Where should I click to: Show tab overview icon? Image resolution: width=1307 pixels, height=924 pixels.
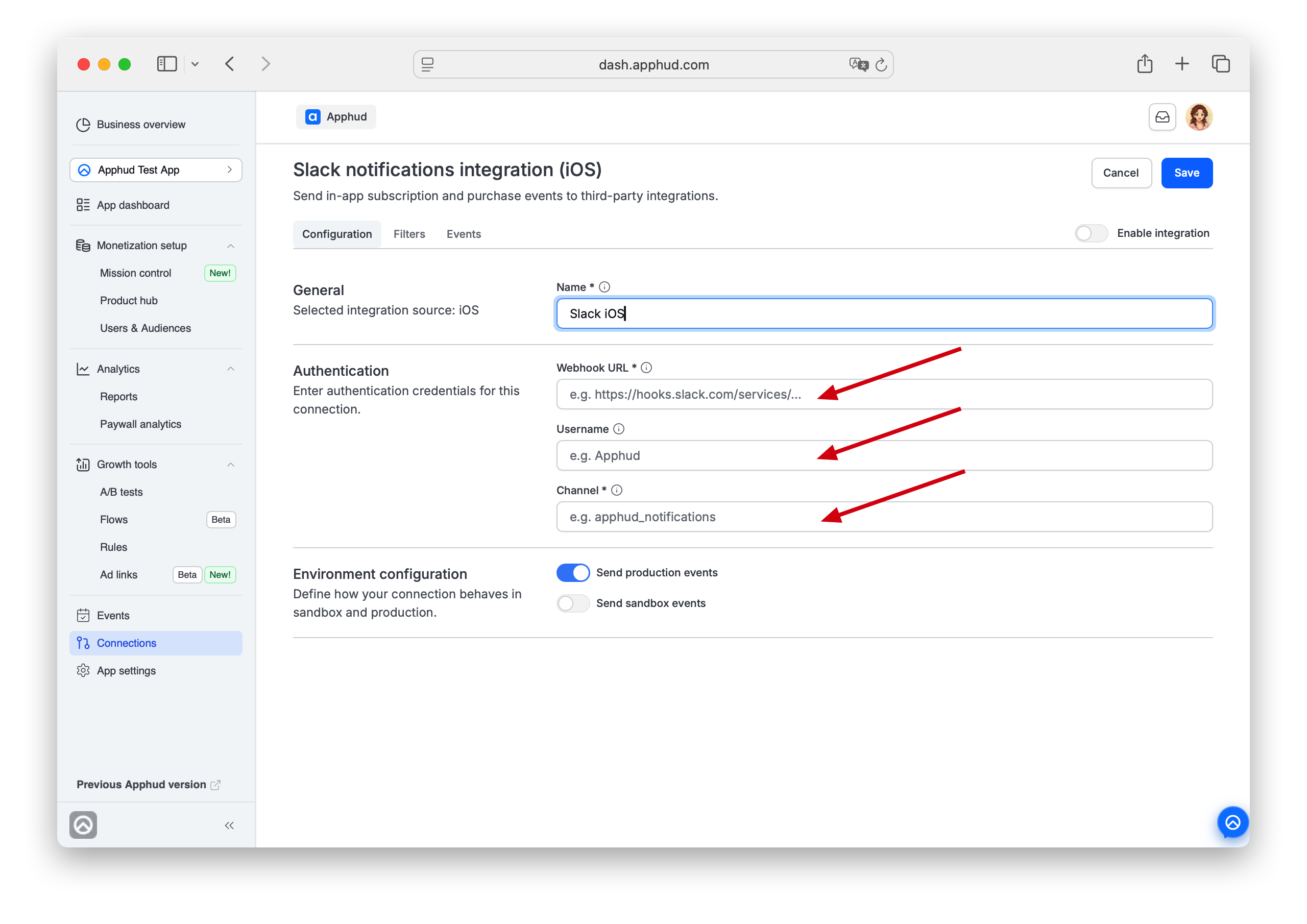[x=1221, y=64]
